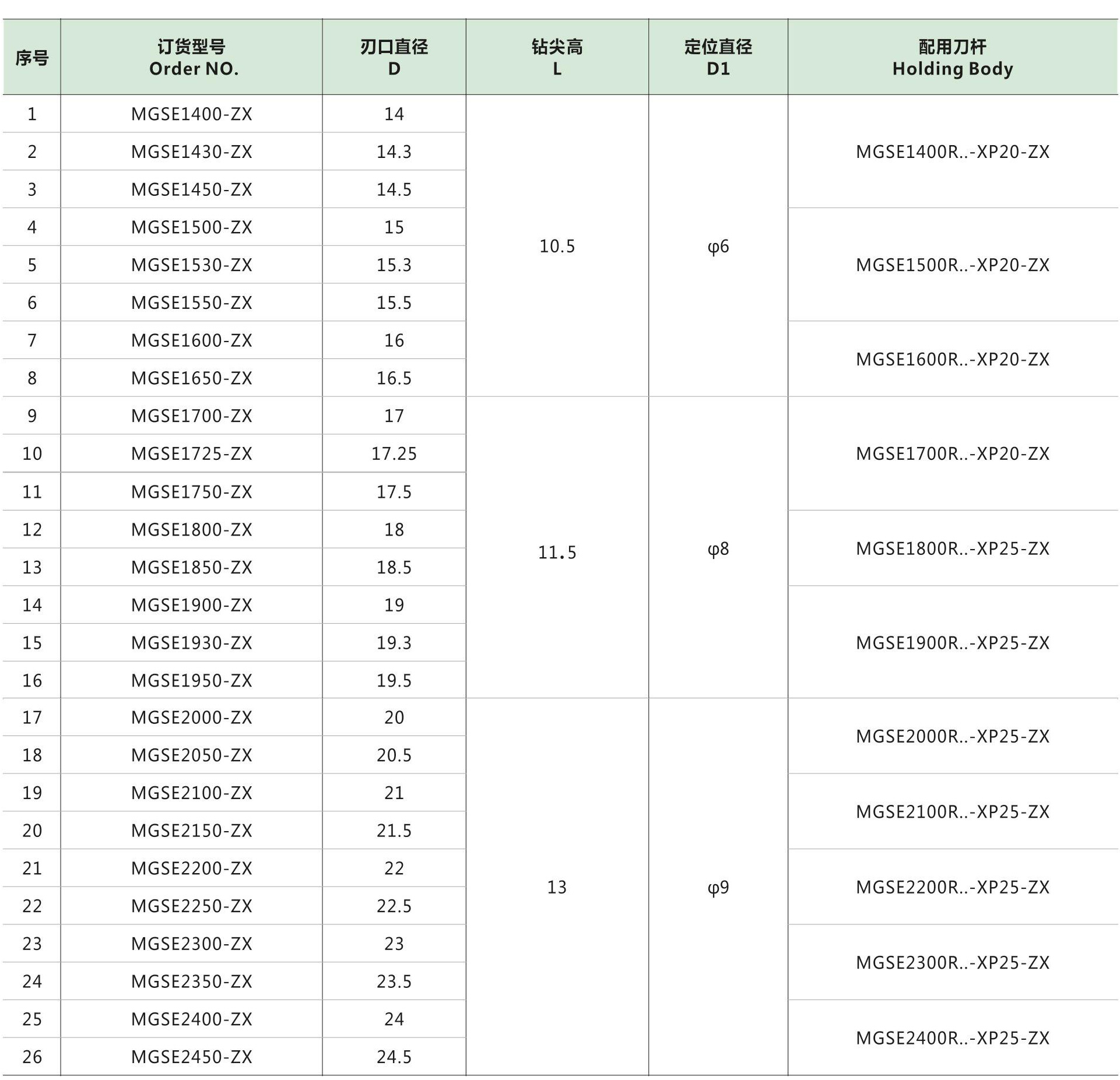
Task: Click diameter value 17.5
Action: point(394,492)
